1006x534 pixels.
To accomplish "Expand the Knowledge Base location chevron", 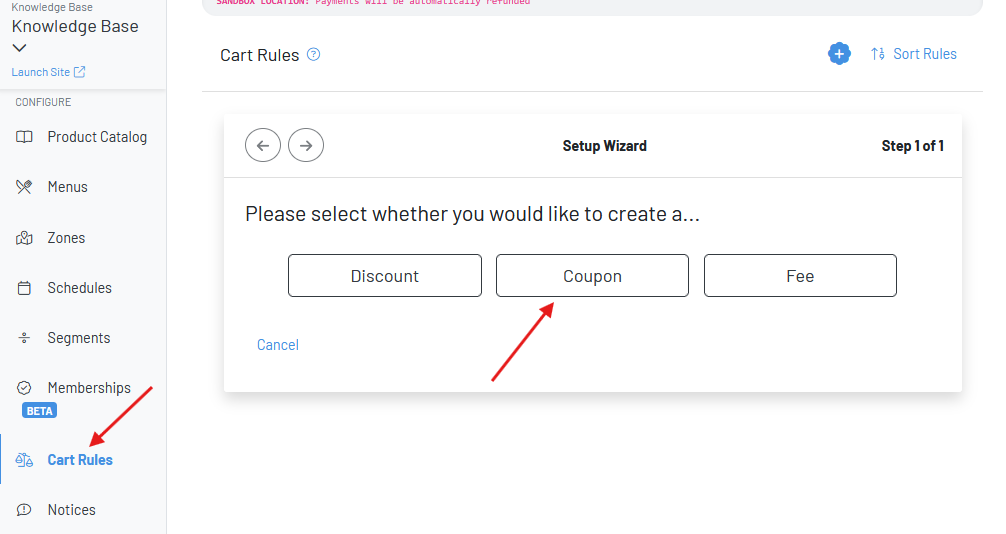I will pyautogui.click(x=19, y=48).
